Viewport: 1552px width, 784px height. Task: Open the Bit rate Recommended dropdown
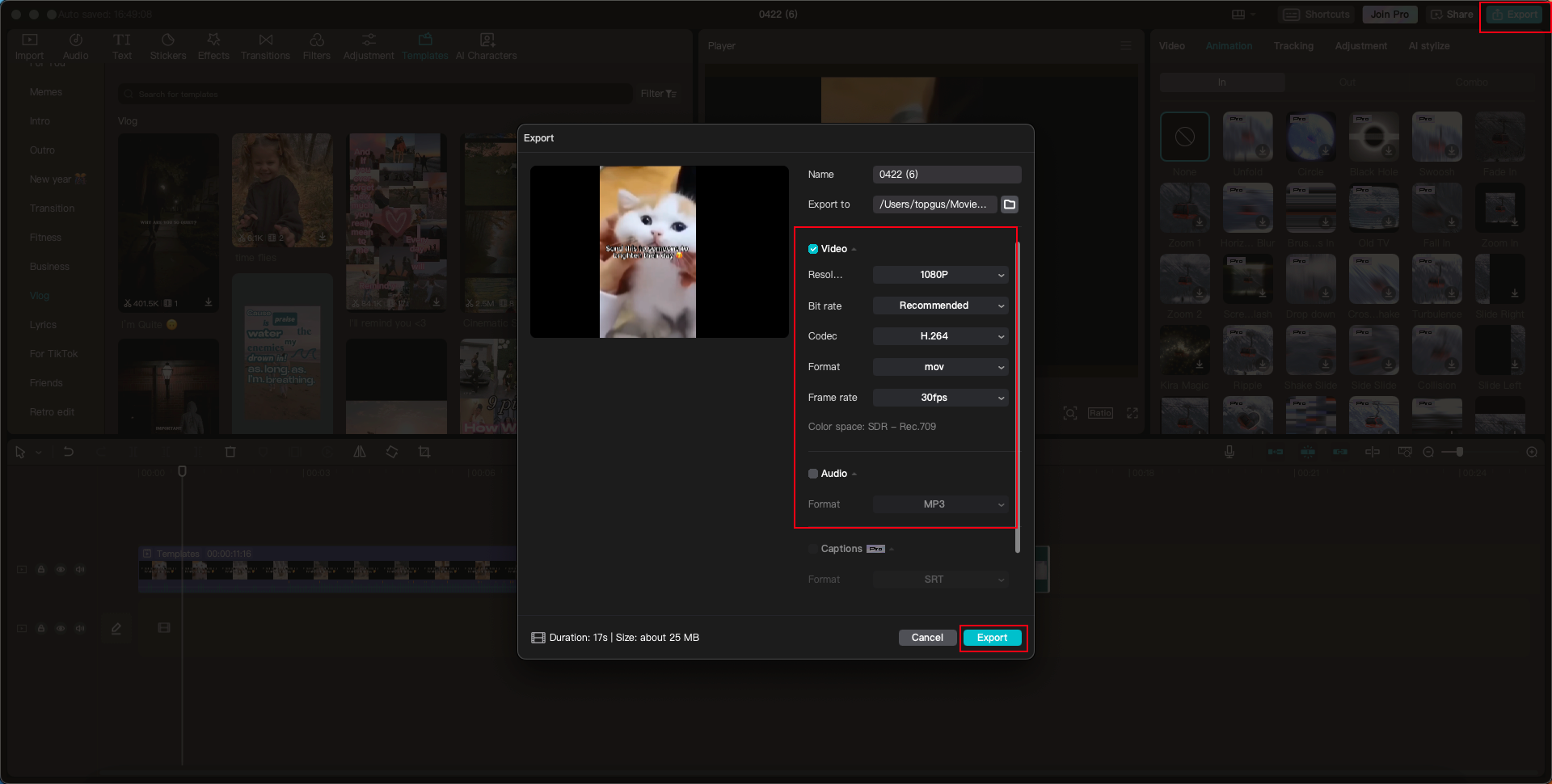tap(941, 306)
